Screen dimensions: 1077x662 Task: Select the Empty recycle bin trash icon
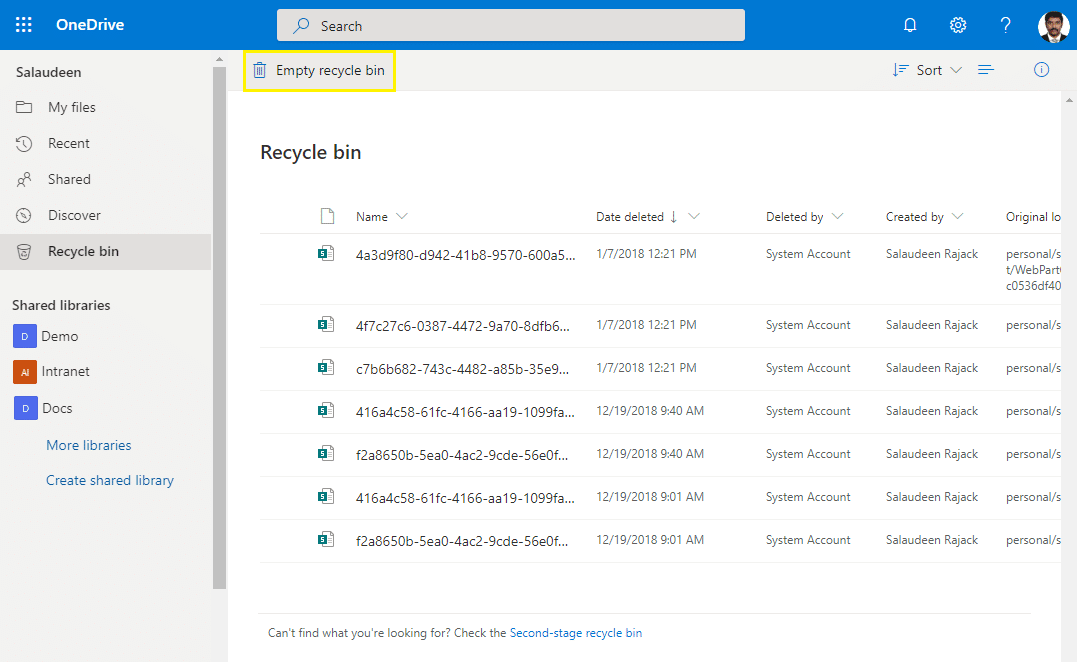point(260,70)
